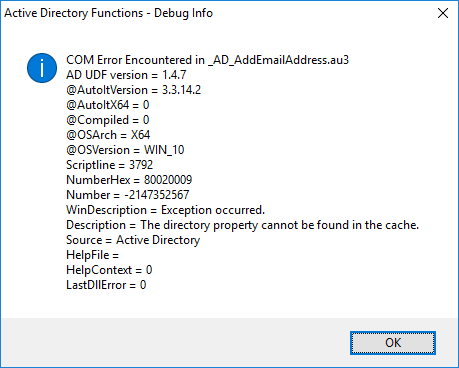Click the AD UDF version line
The image size is (459, 368).
tap(126, 75)
